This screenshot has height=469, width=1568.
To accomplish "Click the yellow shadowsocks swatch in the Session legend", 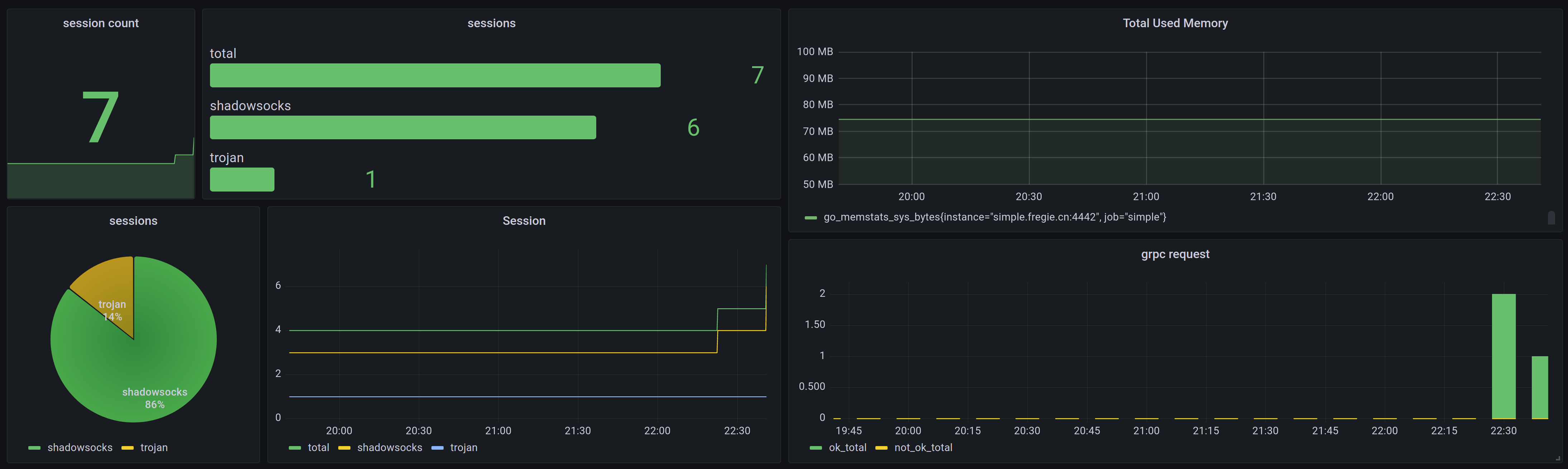I will 344,448.
